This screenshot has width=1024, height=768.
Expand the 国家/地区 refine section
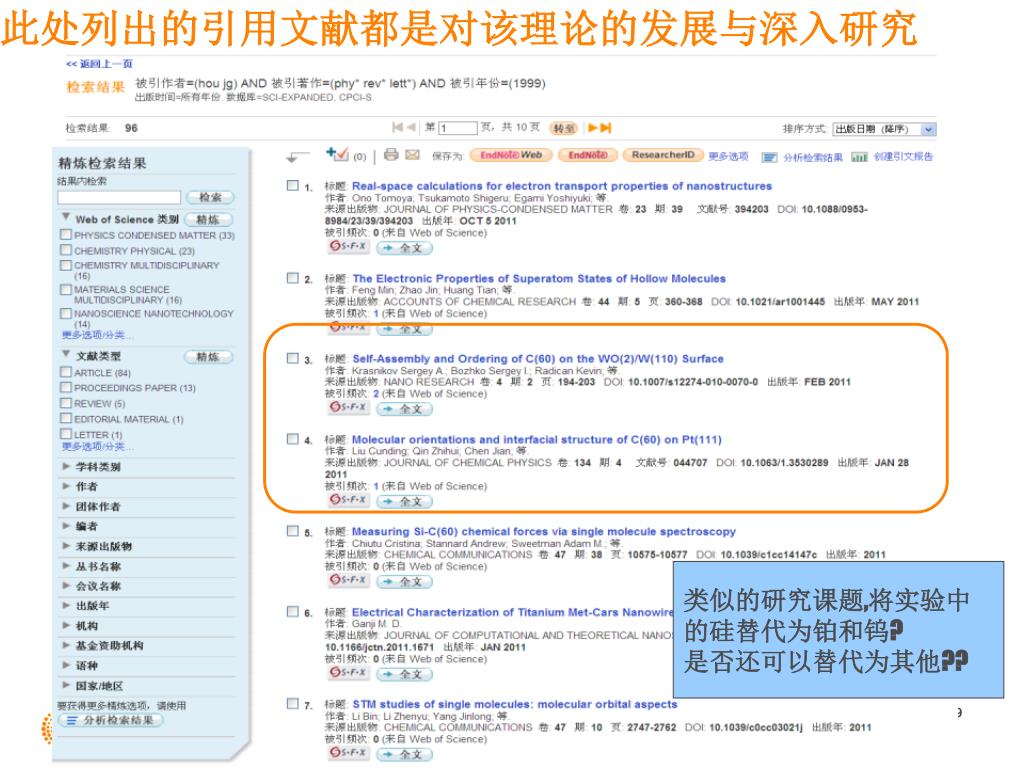pos(66,685)
